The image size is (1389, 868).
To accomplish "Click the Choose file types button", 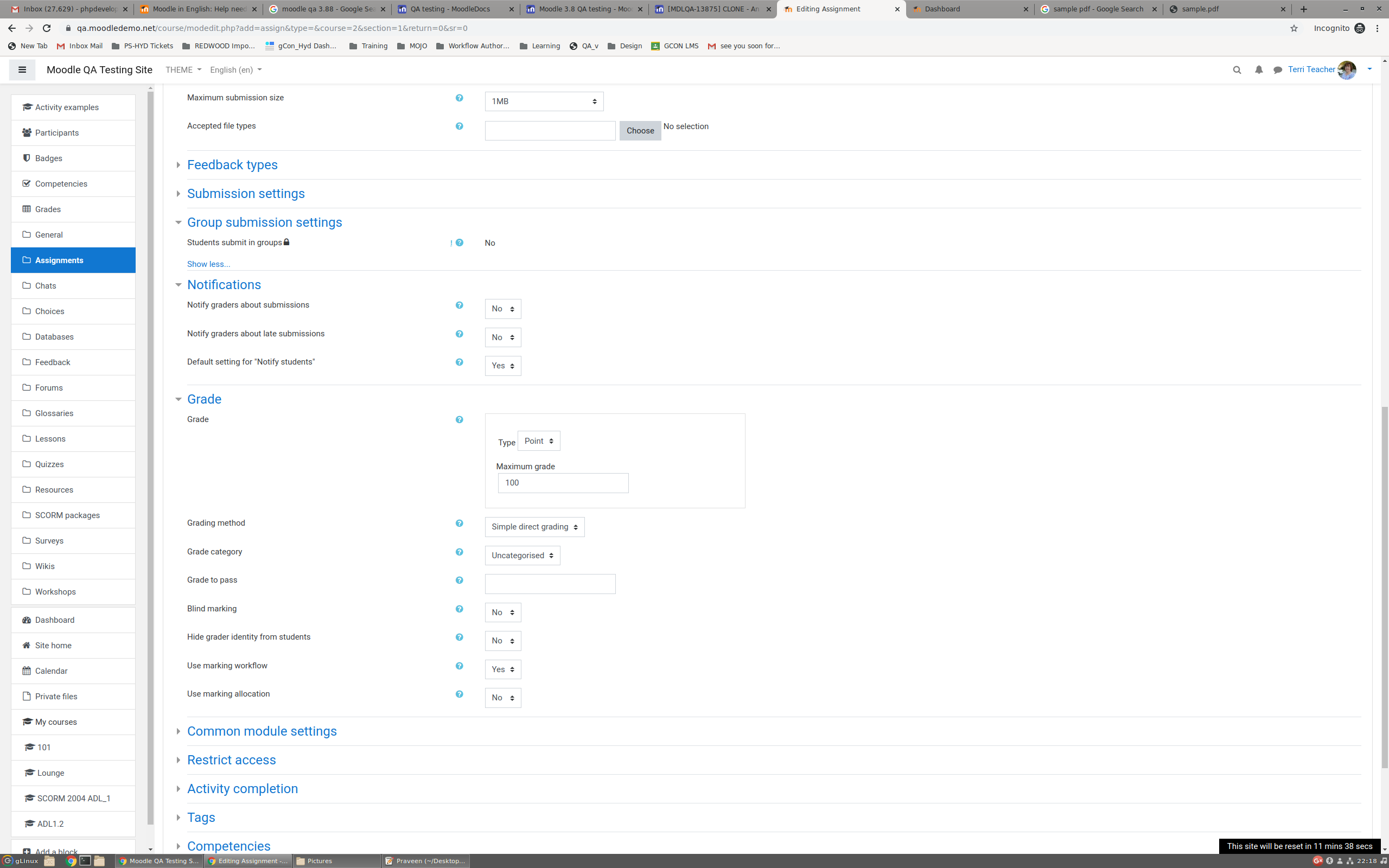I will click(640, 131).
